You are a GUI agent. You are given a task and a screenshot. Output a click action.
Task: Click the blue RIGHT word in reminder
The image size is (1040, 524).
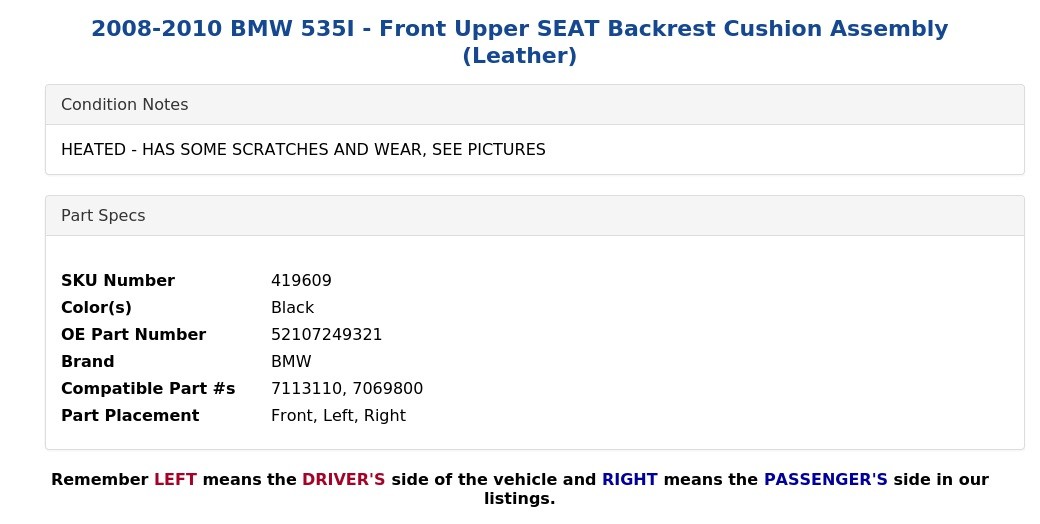click(x=629, y=480)
